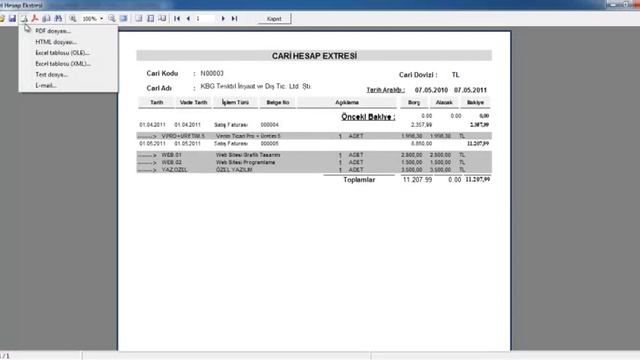Click the start date 07.05.2010
The image size is (640, 360).
(431, 90)
